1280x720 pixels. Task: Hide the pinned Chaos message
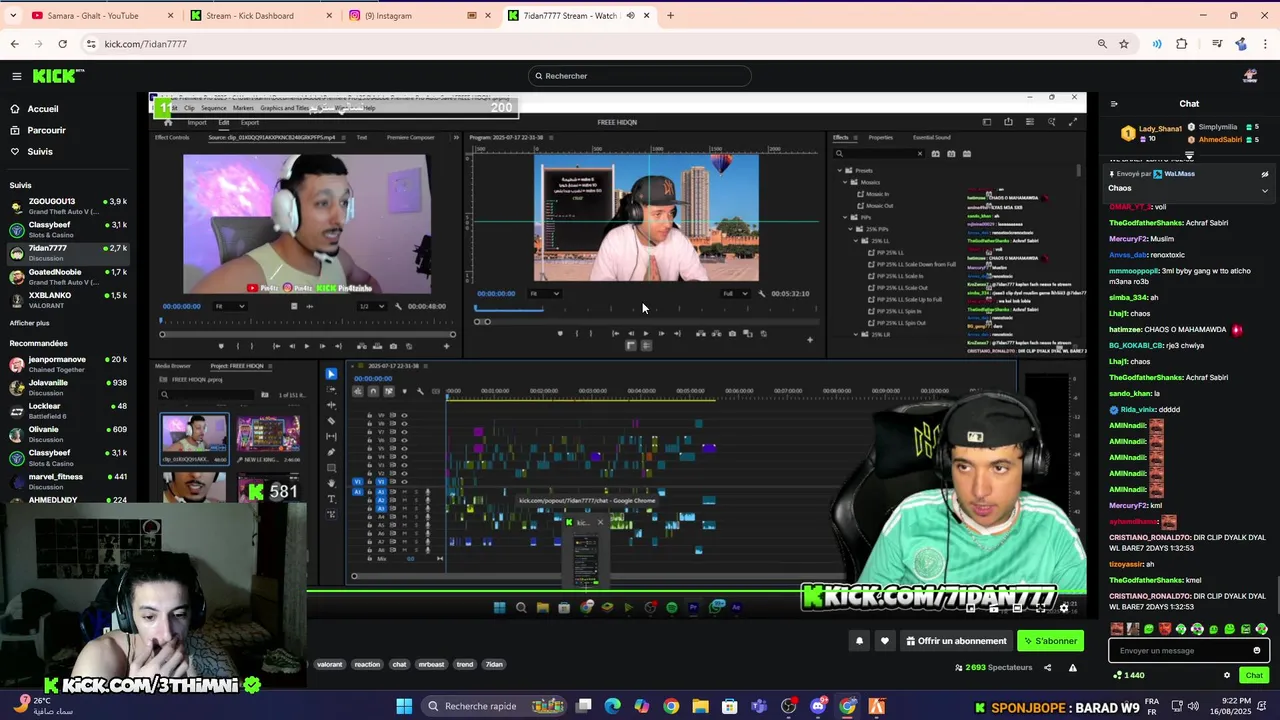click(1264, 174)
